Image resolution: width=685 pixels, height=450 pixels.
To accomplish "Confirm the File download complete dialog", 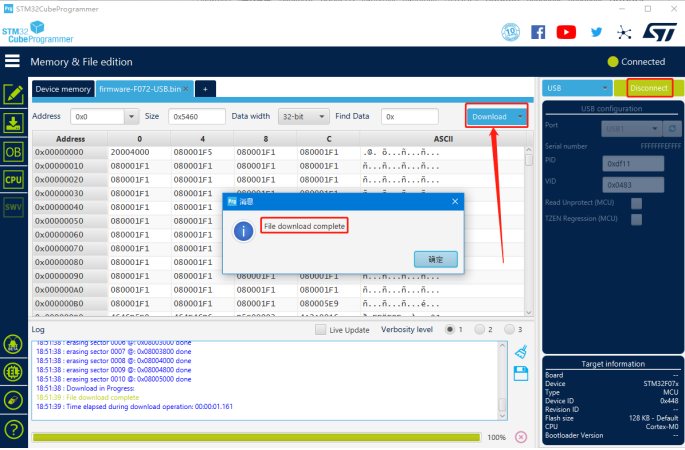I will coord(435,258).
